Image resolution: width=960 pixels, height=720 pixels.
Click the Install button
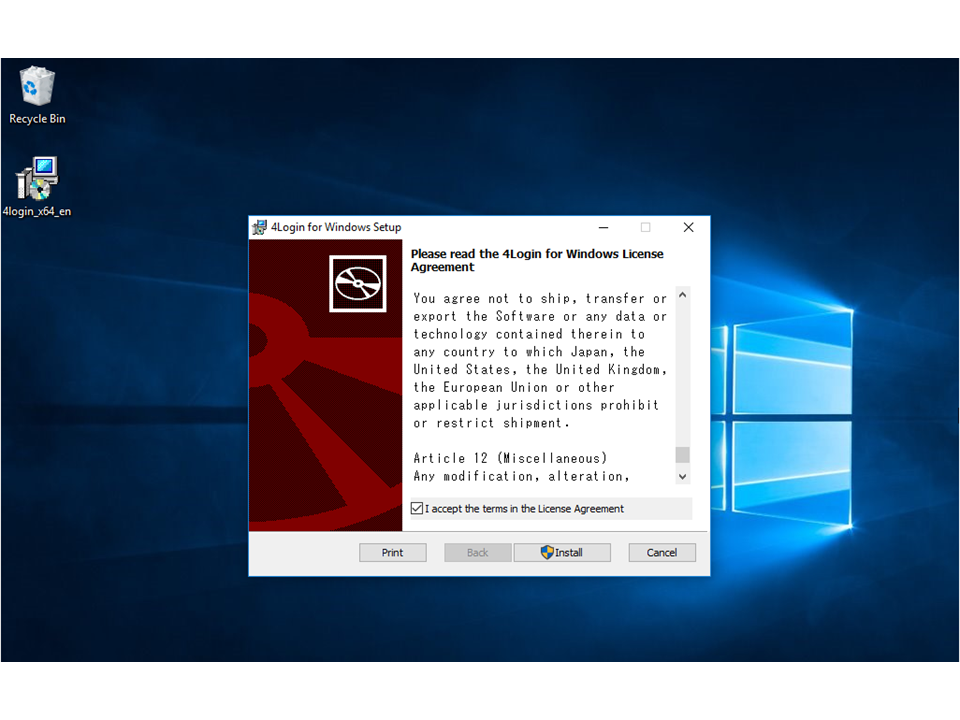click(562, 552)
